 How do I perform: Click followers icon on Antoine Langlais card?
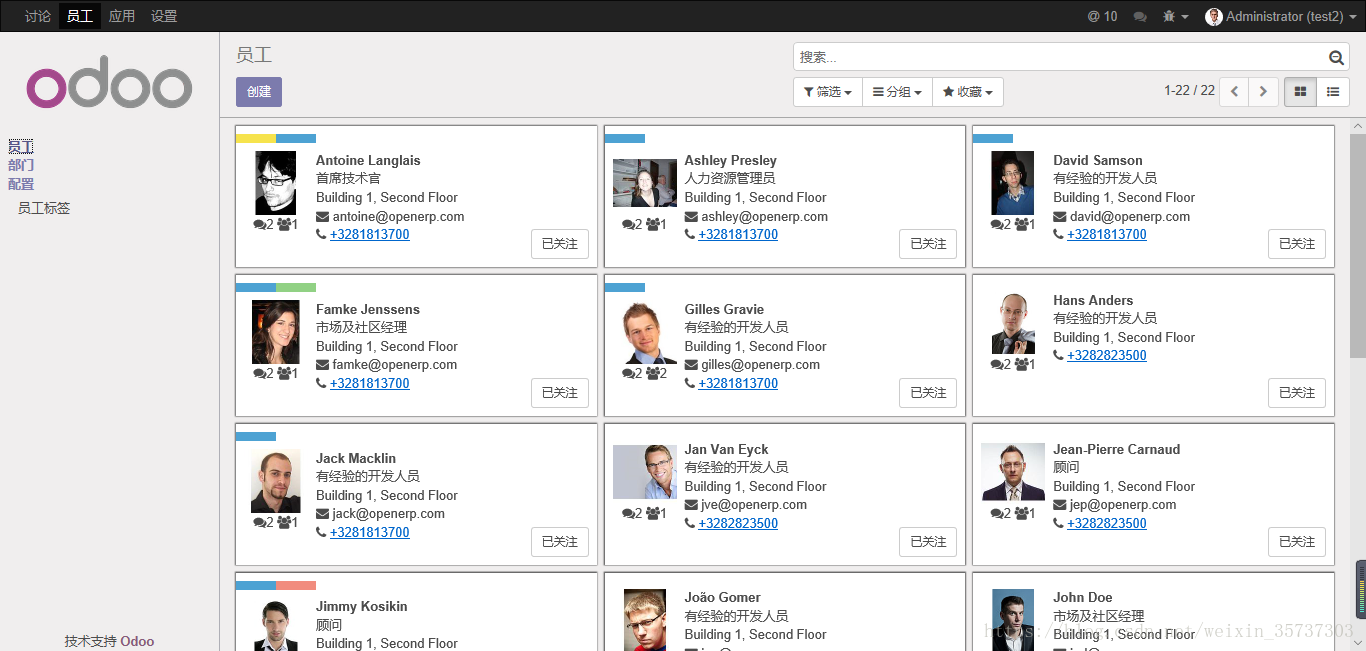tap(285, 225)
